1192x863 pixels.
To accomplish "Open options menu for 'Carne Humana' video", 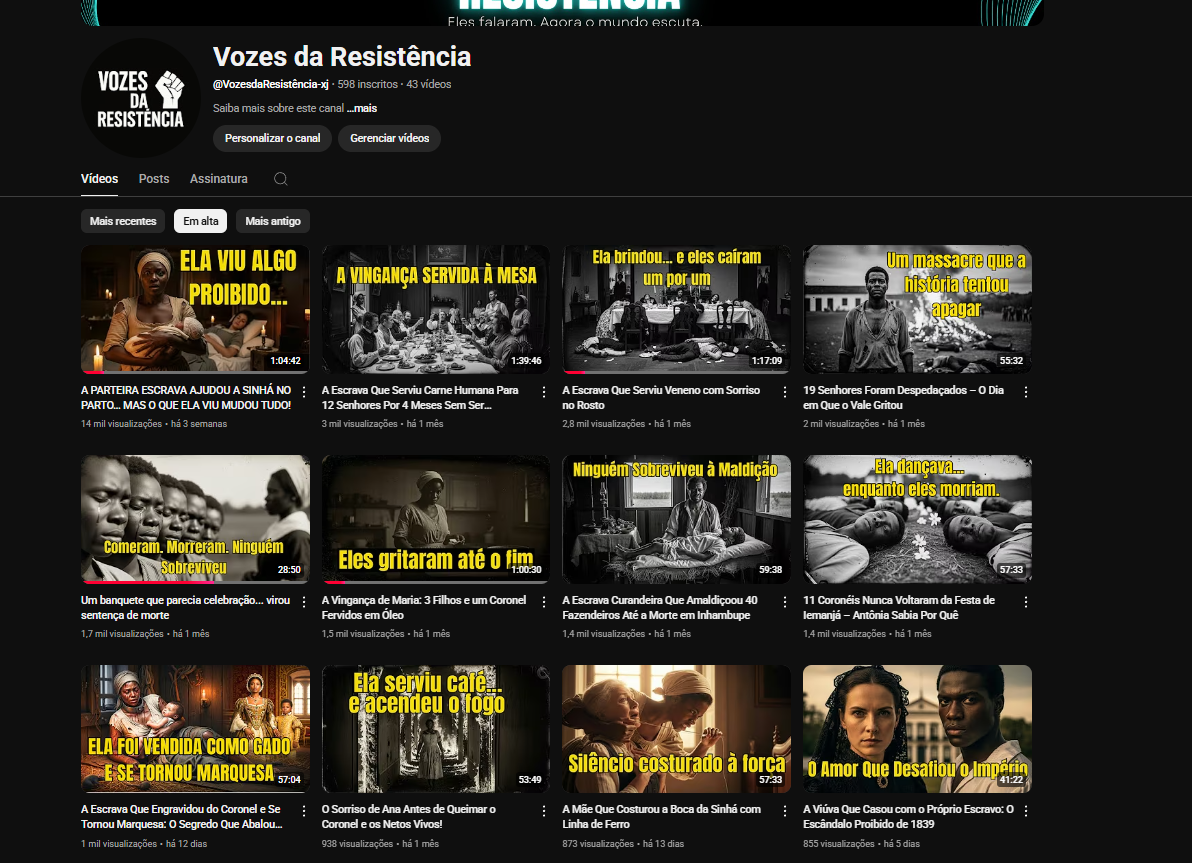I will coord(544,392).
